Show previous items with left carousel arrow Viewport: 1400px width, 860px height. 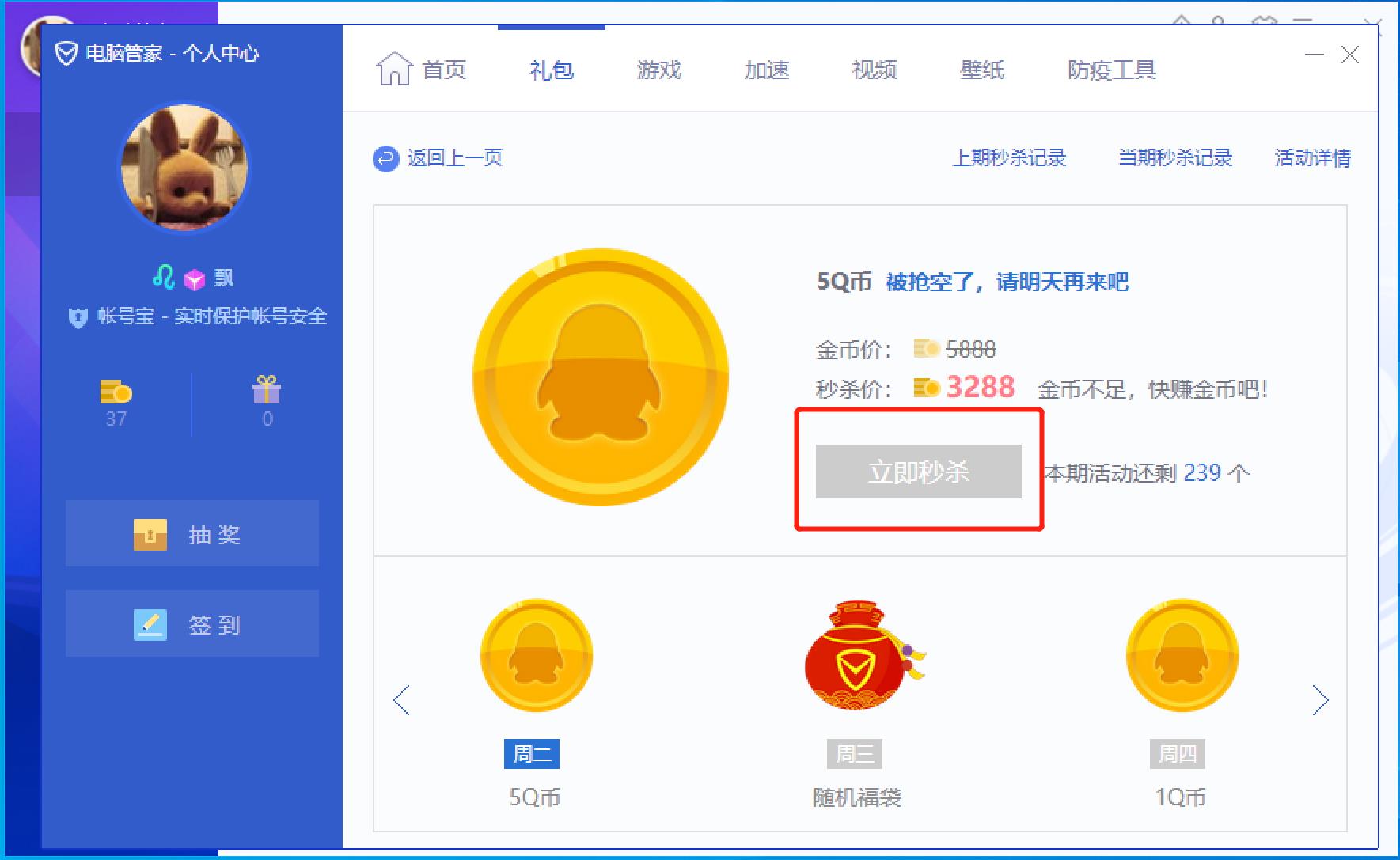point(402,700)
